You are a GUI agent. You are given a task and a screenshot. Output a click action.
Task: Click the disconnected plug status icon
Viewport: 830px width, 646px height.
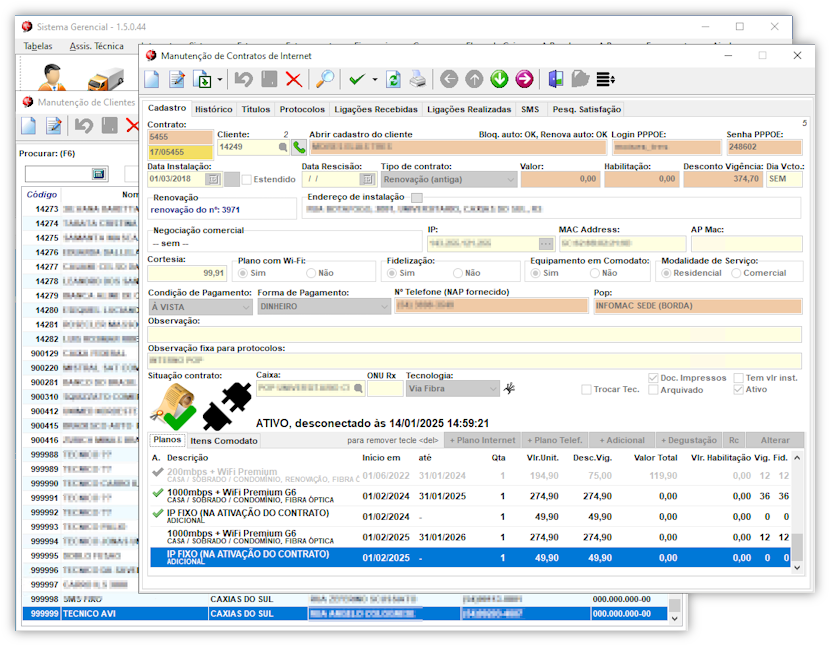pos(225,406)
